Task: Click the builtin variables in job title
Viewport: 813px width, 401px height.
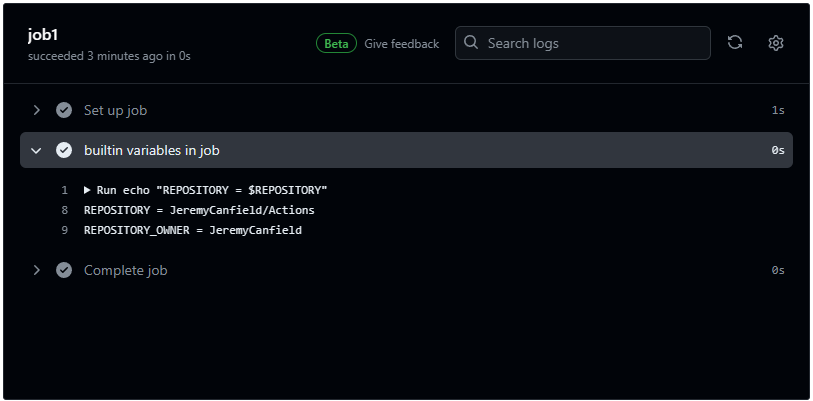Action: point(151,150)
